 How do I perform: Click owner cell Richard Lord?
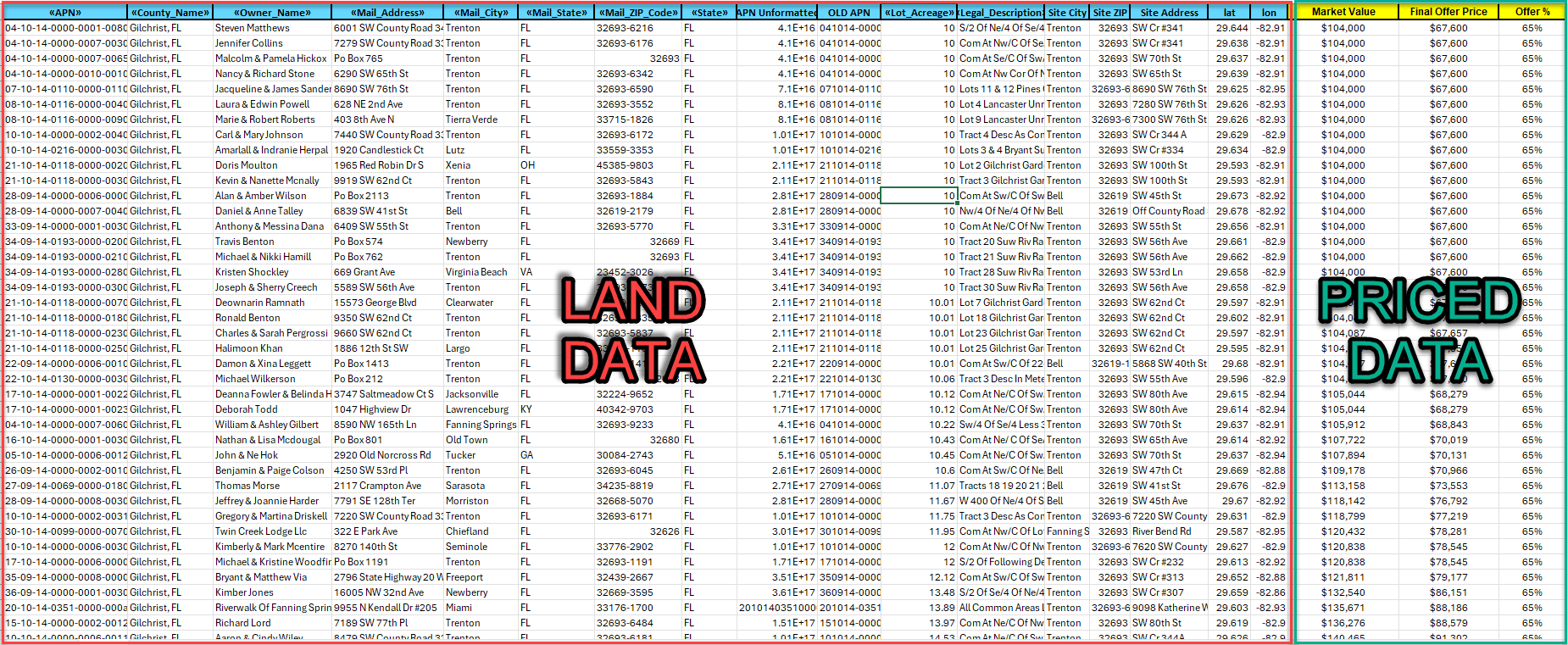(271, 623)
